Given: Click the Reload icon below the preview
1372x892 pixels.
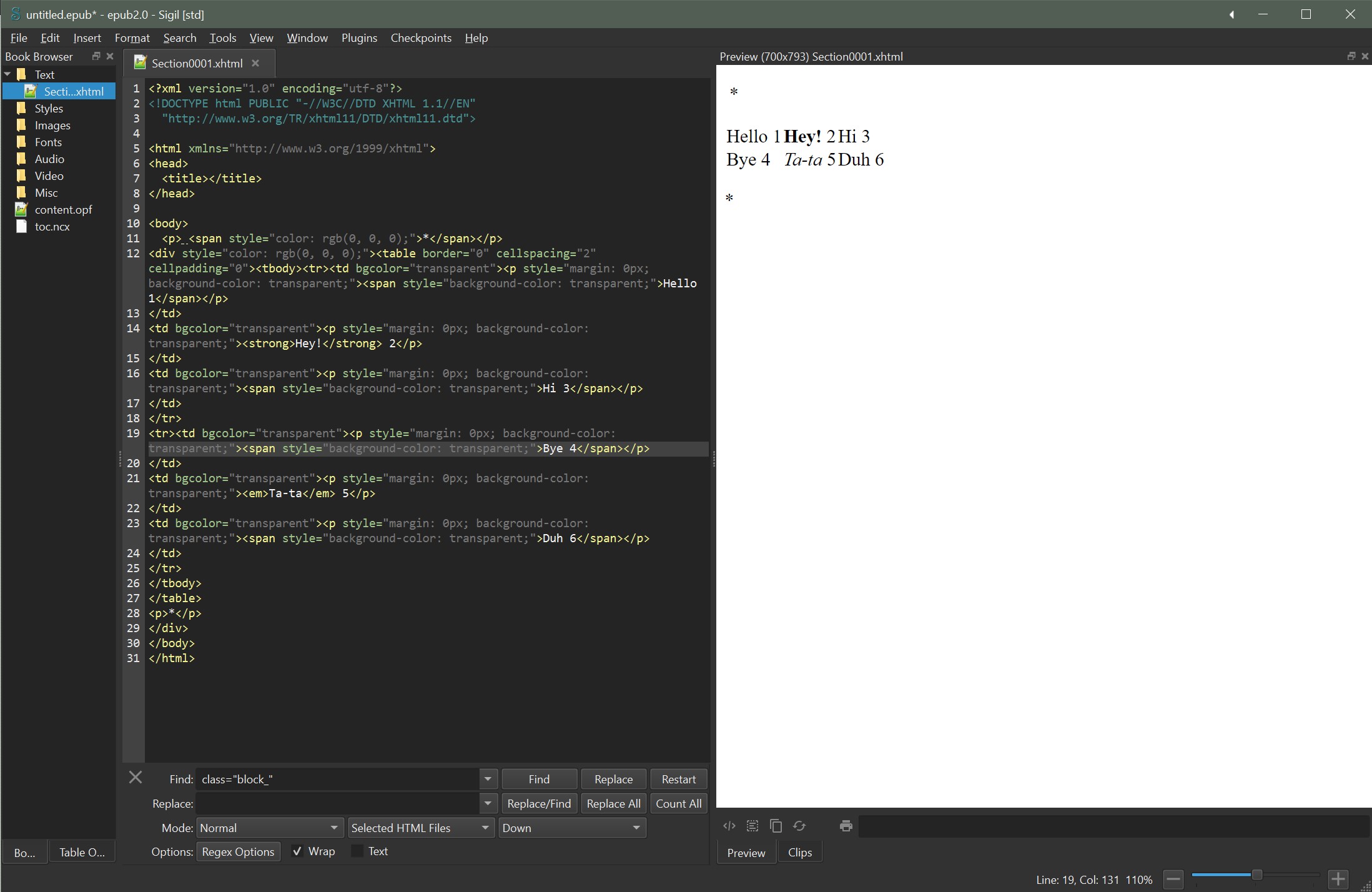Looking at the screenshot, I should [799, 826].
